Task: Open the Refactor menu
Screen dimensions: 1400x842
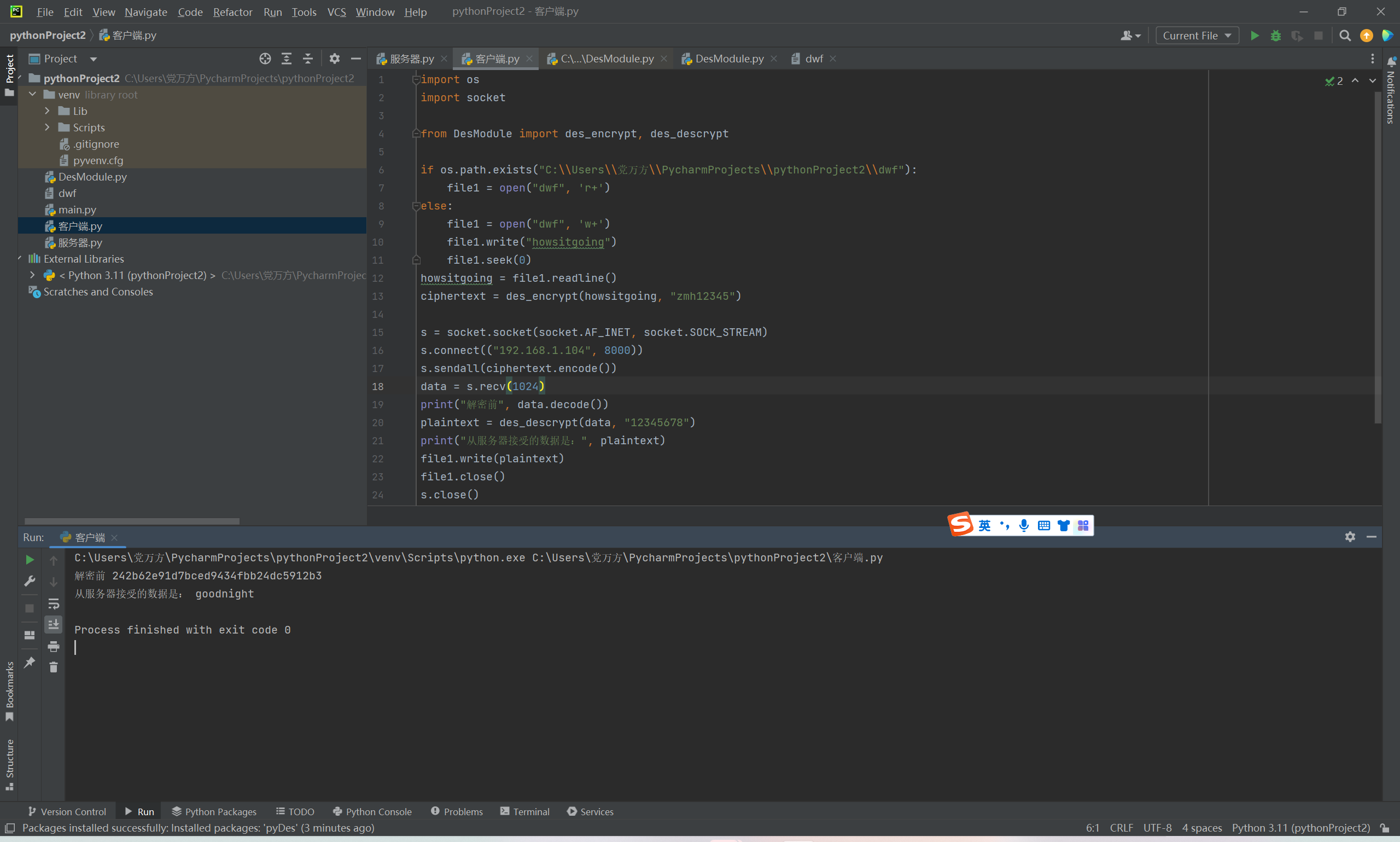Action: (x=232, y=12)
